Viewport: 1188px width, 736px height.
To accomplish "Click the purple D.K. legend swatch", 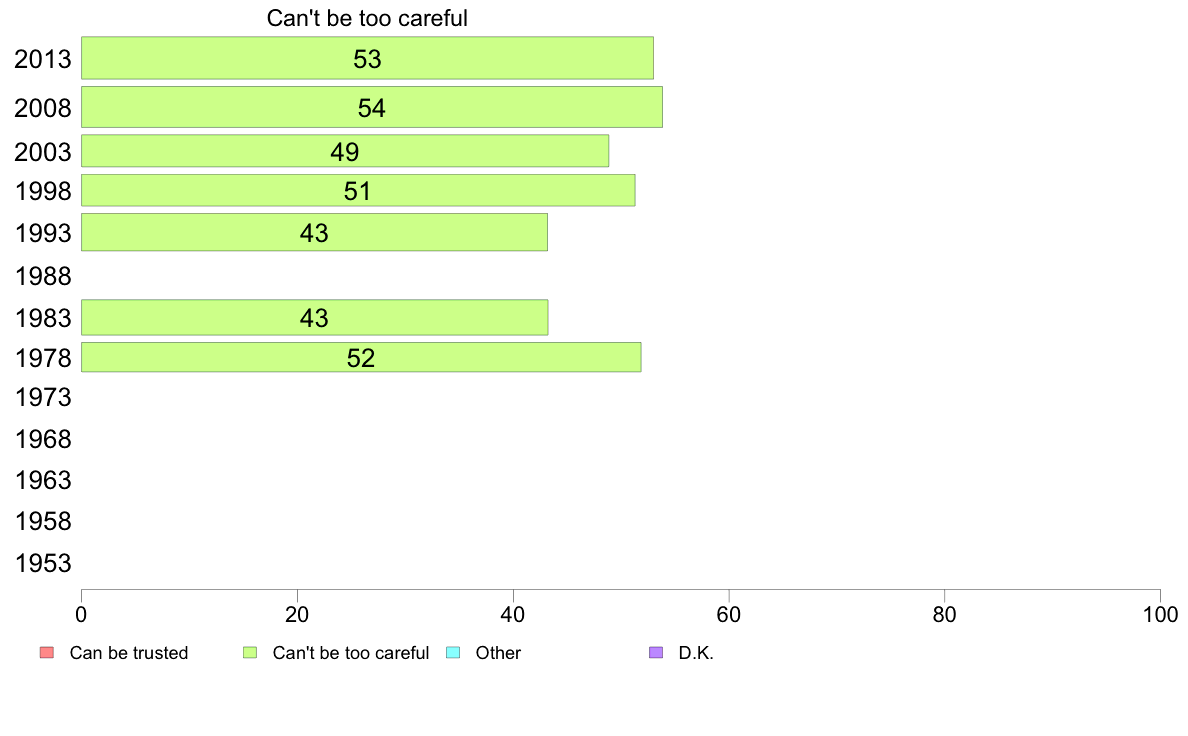I will pyautogui.click(x=656, y=653).
